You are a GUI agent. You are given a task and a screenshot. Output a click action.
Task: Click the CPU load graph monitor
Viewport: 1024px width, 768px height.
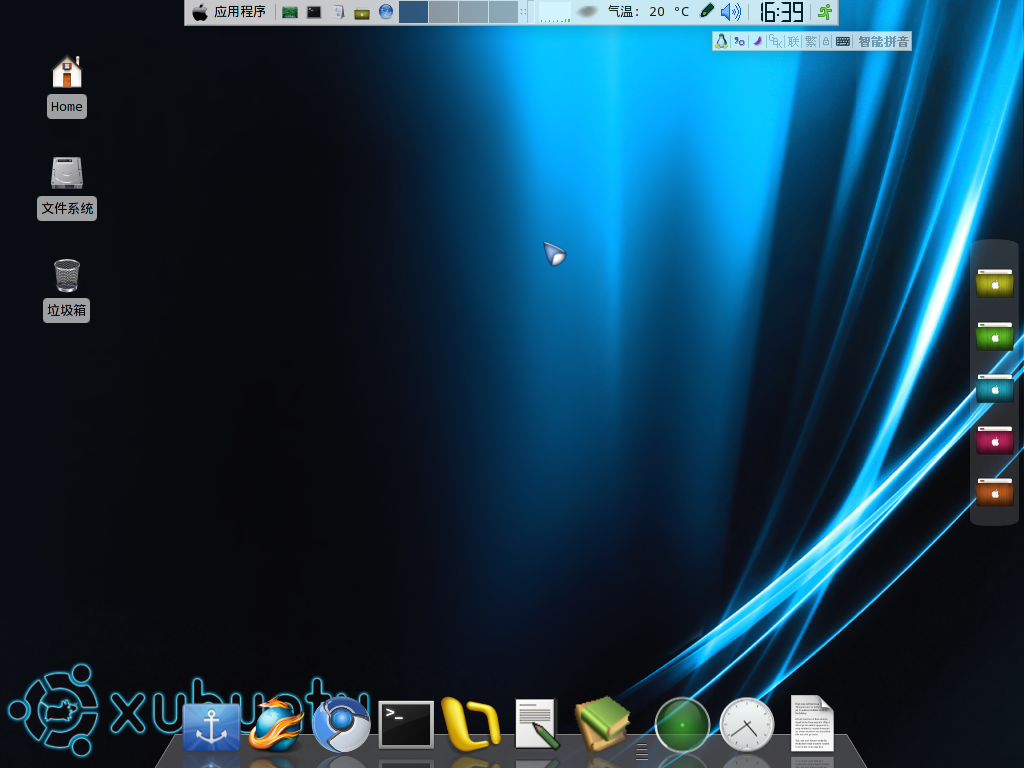[554, 12]
